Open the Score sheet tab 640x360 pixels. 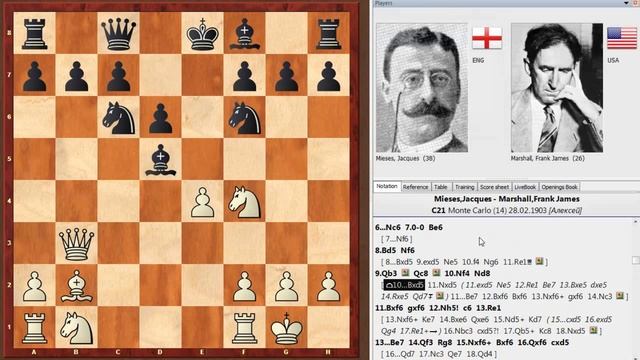(x=494, y=187)
